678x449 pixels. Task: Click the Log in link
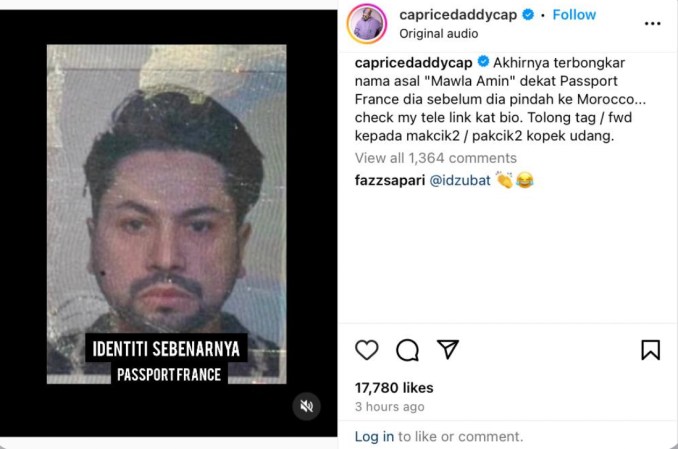click(374, 436)
